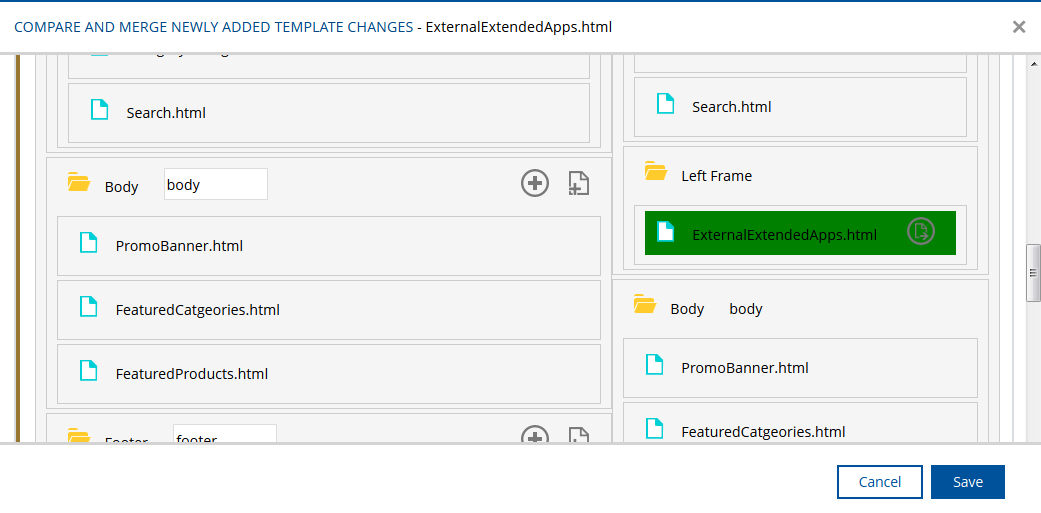
Task: Click the footer name input field
Action: (224, 436)
